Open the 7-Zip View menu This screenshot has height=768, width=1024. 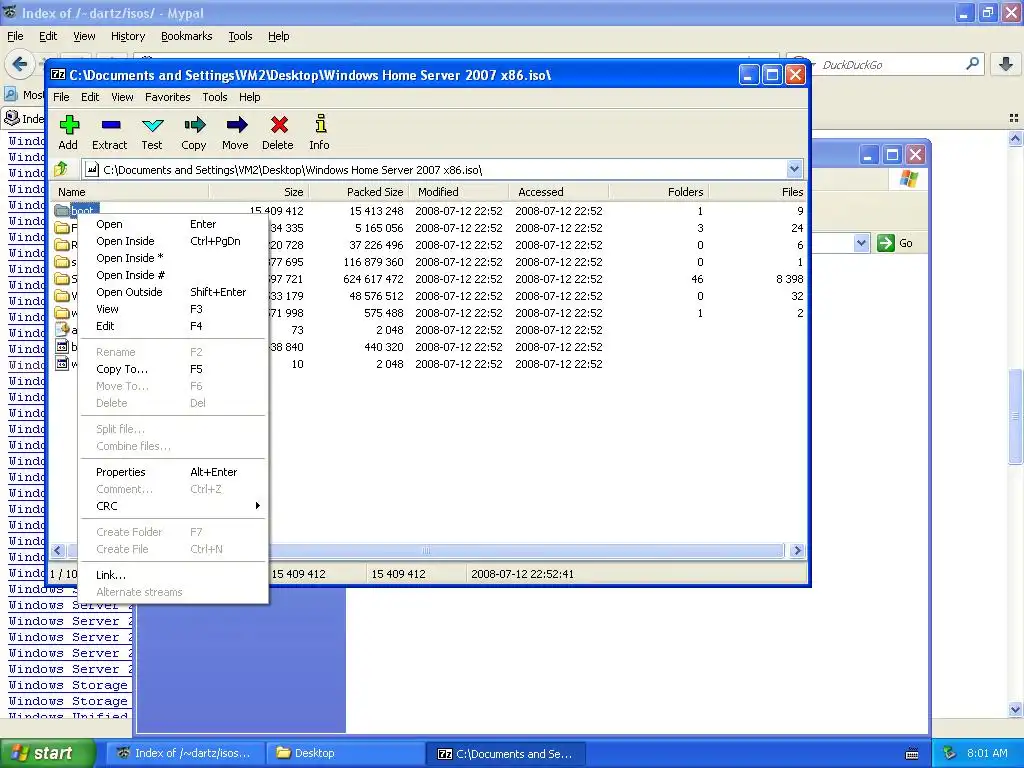[122, 97]
